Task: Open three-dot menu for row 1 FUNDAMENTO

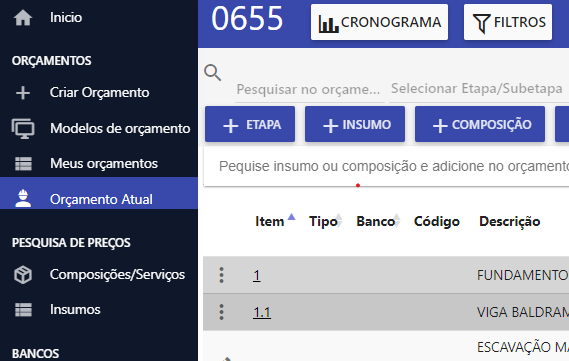Action: [x=221, y=275]
